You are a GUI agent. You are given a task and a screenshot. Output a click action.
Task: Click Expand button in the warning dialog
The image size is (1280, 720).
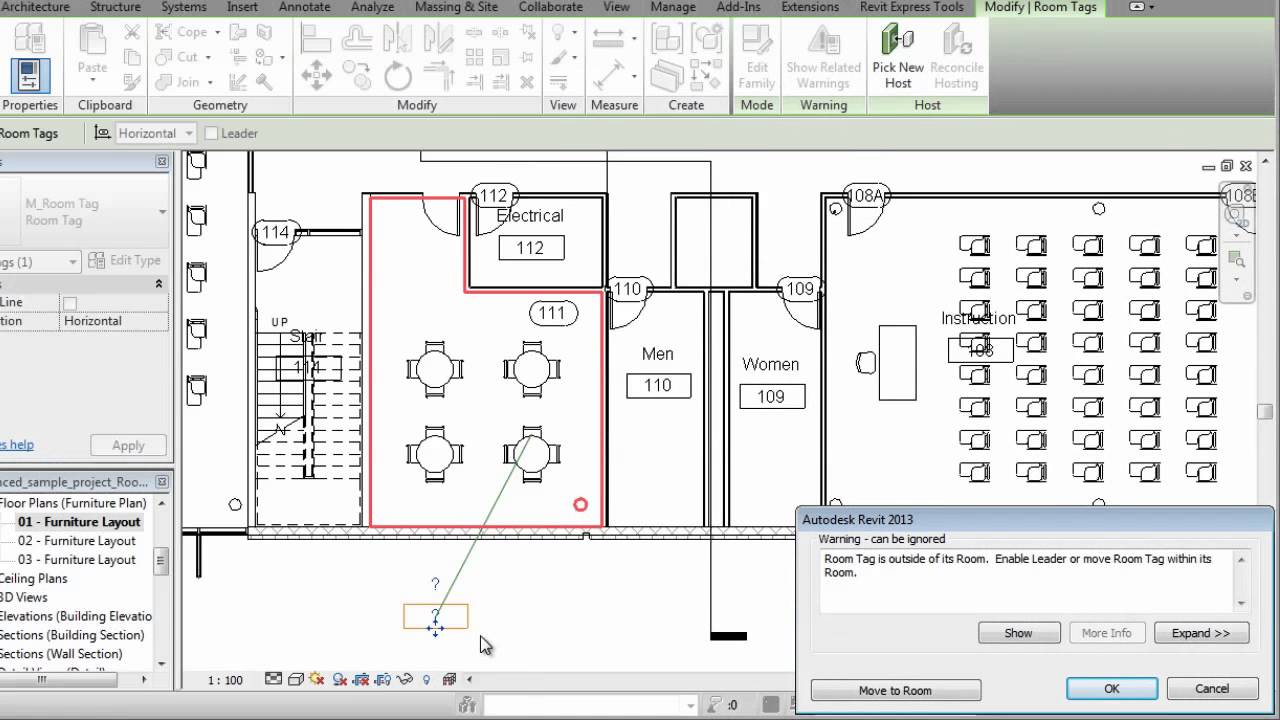(x=1201, y=632)
